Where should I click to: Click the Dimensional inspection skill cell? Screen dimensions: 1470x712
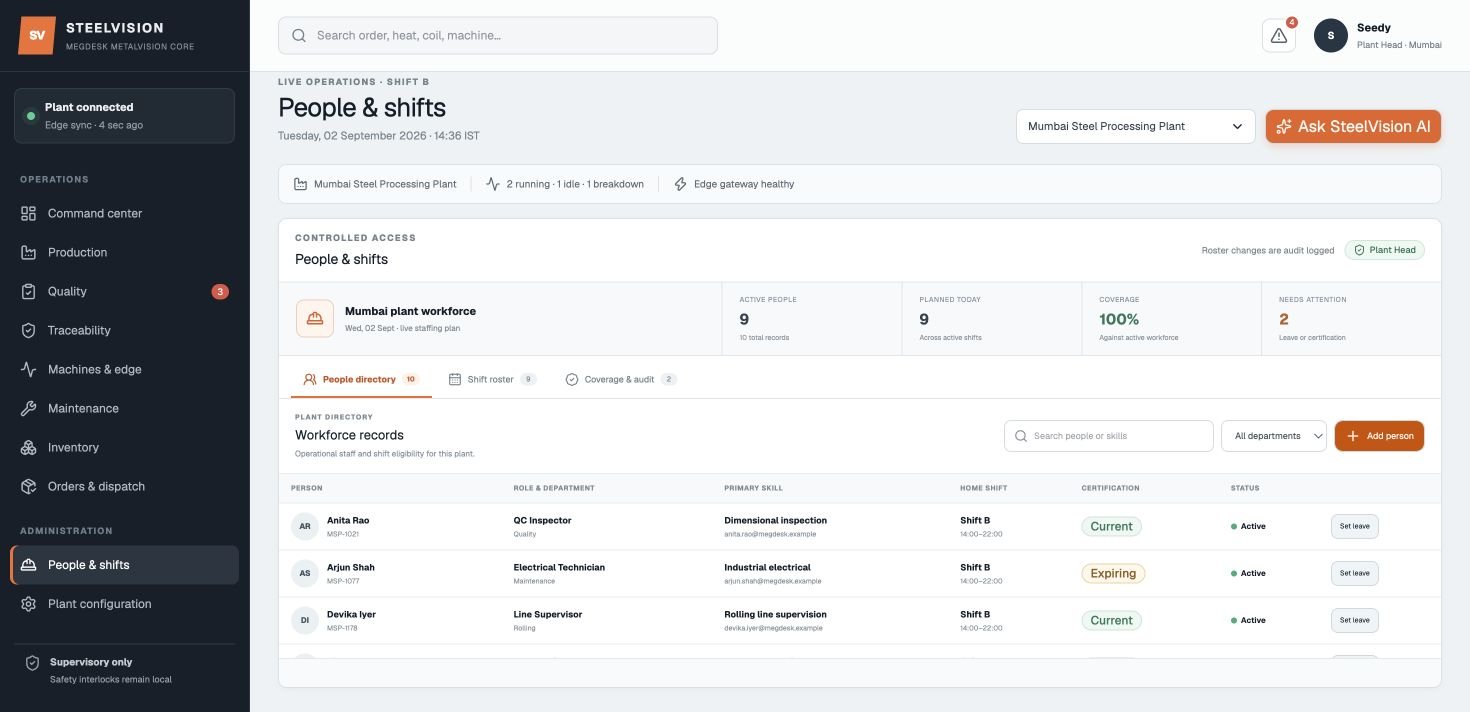[775, 520]
